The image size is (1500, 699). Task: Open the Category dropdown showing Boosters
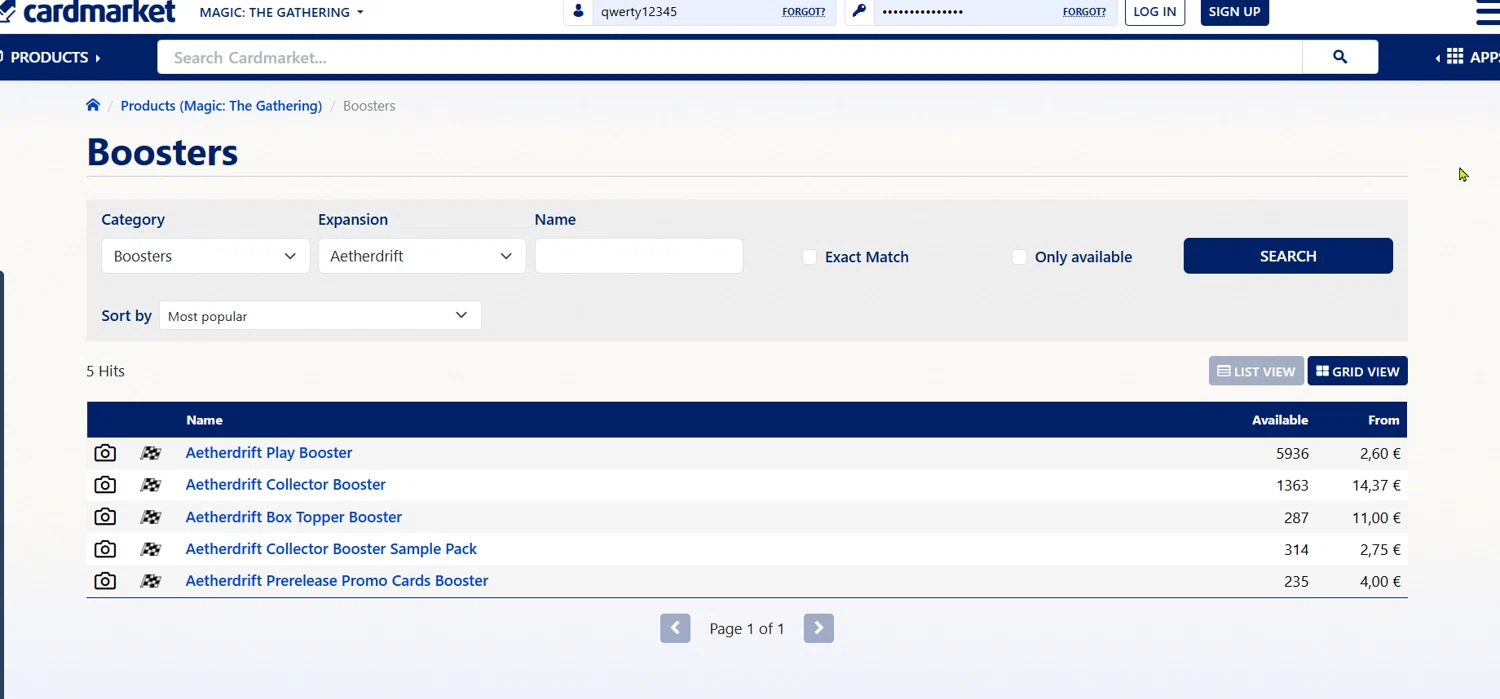coord(205,256)
